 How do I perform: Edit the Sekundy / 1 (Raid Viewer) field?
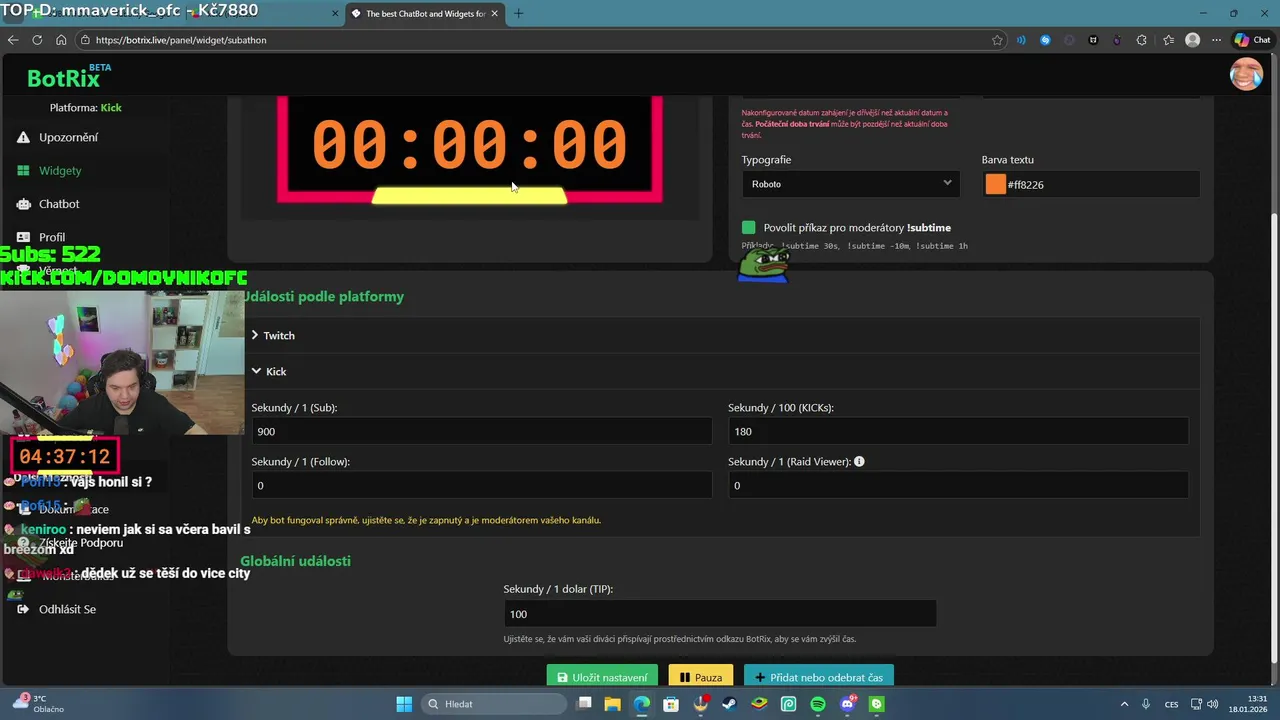click(958, 485)
